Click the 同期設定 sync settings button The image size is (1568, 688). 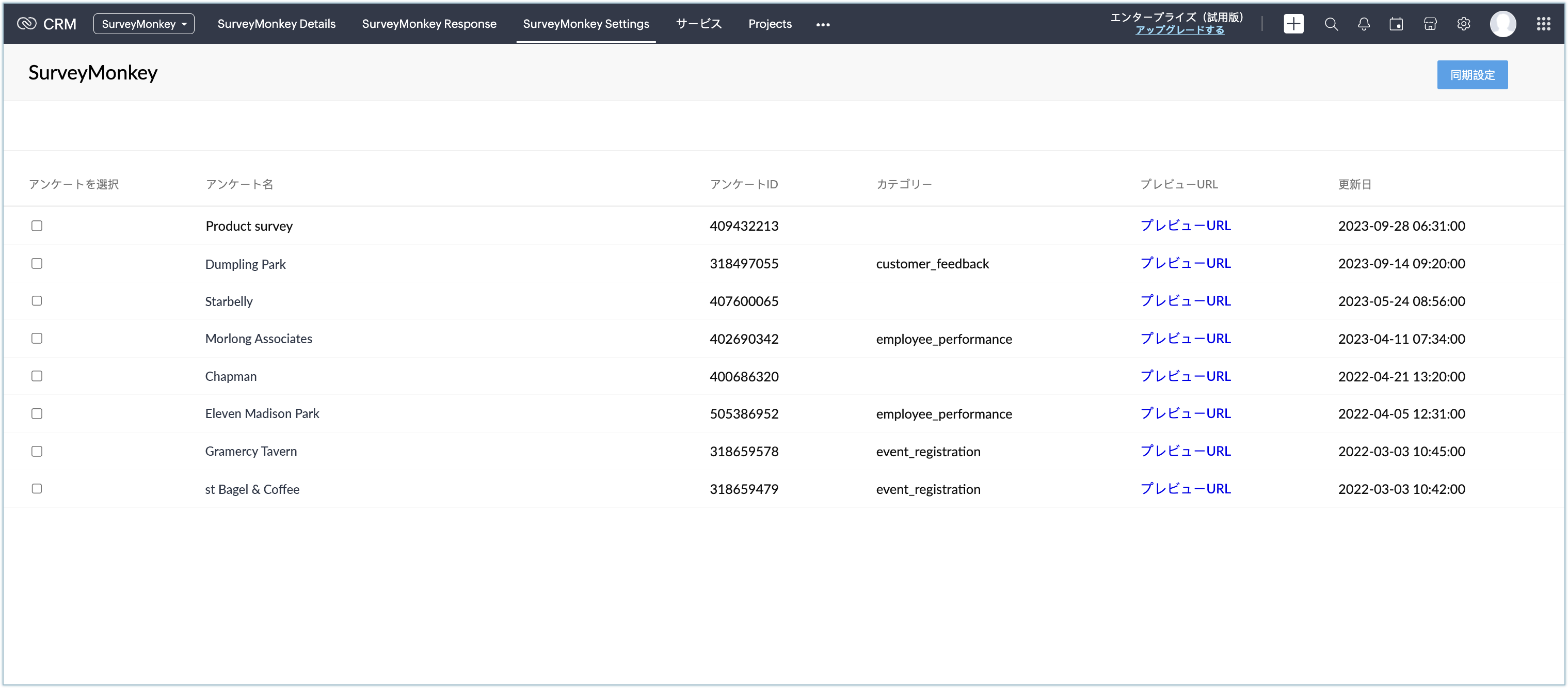coord(1472,75)
